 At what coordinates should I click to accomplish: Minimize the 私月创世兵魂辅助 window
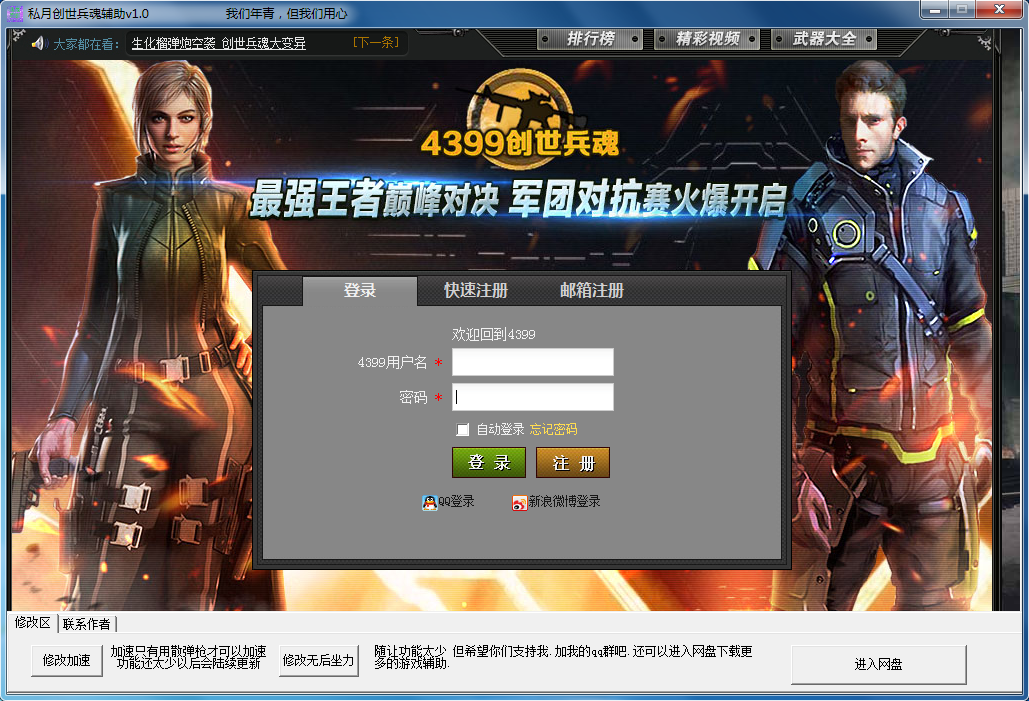coord(934,9)
